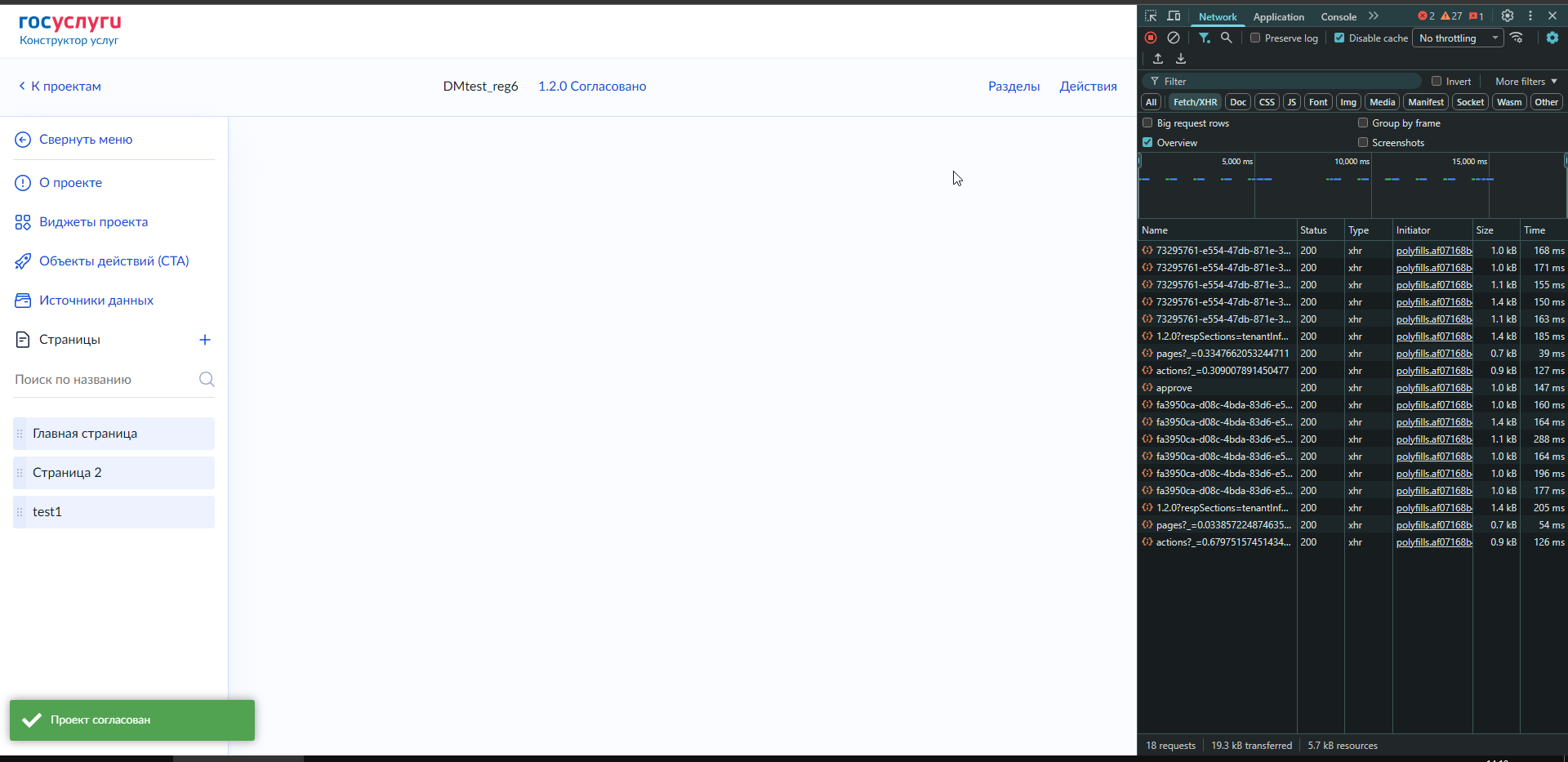Open the issues badge showing 1

(x=1476, y=16)
